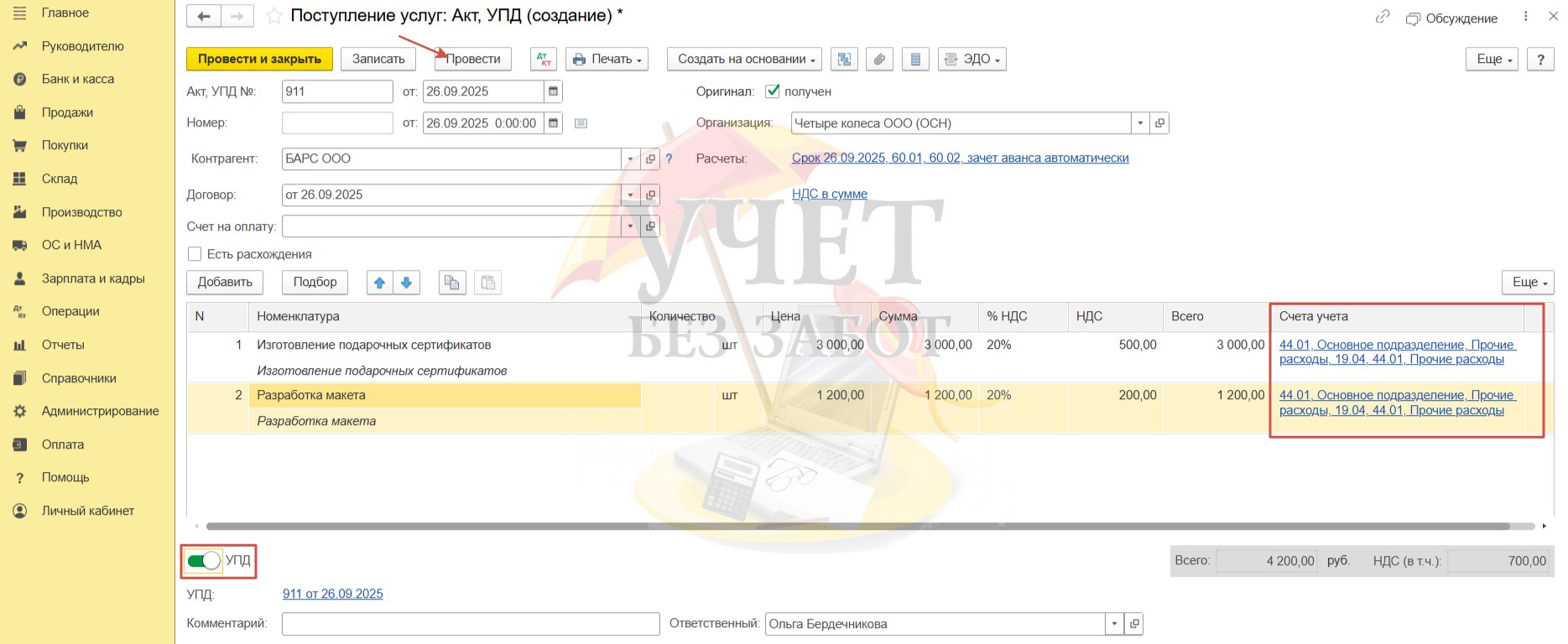Click Провести и закрыть button
This screenshot has width=1568, height=644.
point(259,59)
